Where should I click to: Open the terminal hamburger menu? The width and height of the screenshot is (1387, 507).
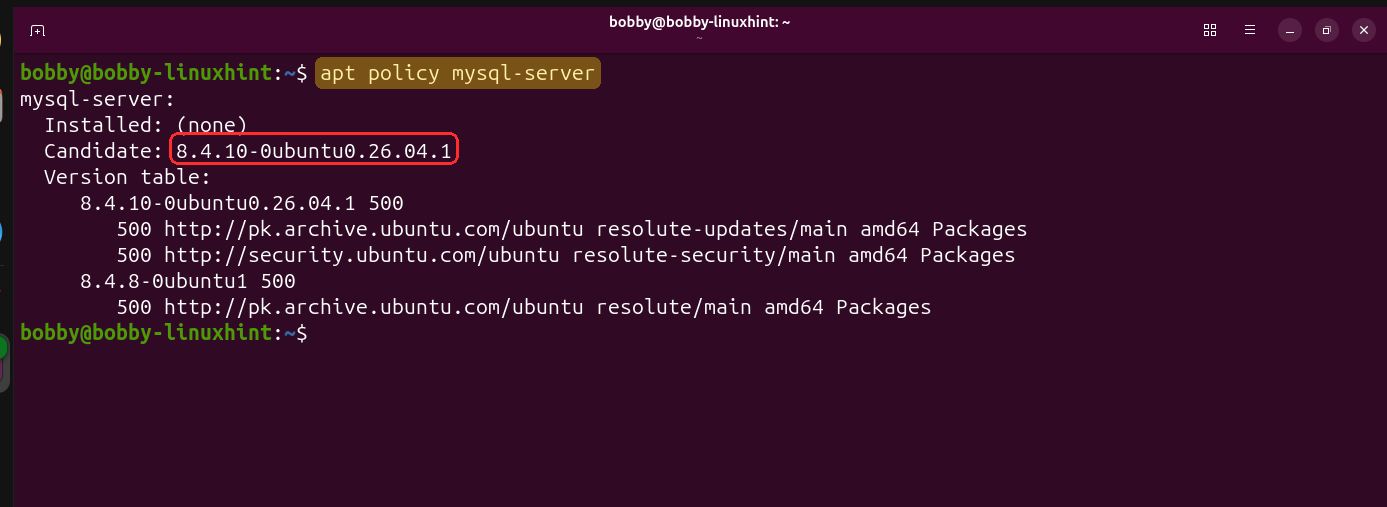[x=1249, y=30]
